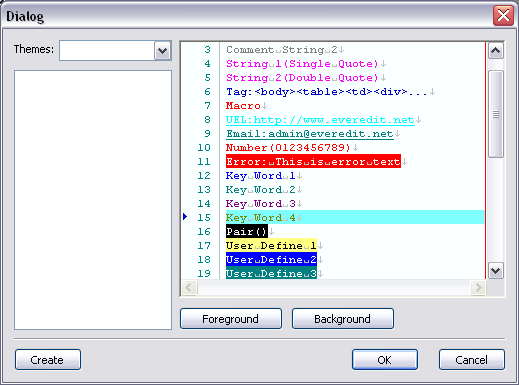Click the Themes combo box field
This screenshot has height=385, width=519.
point(115,51)
